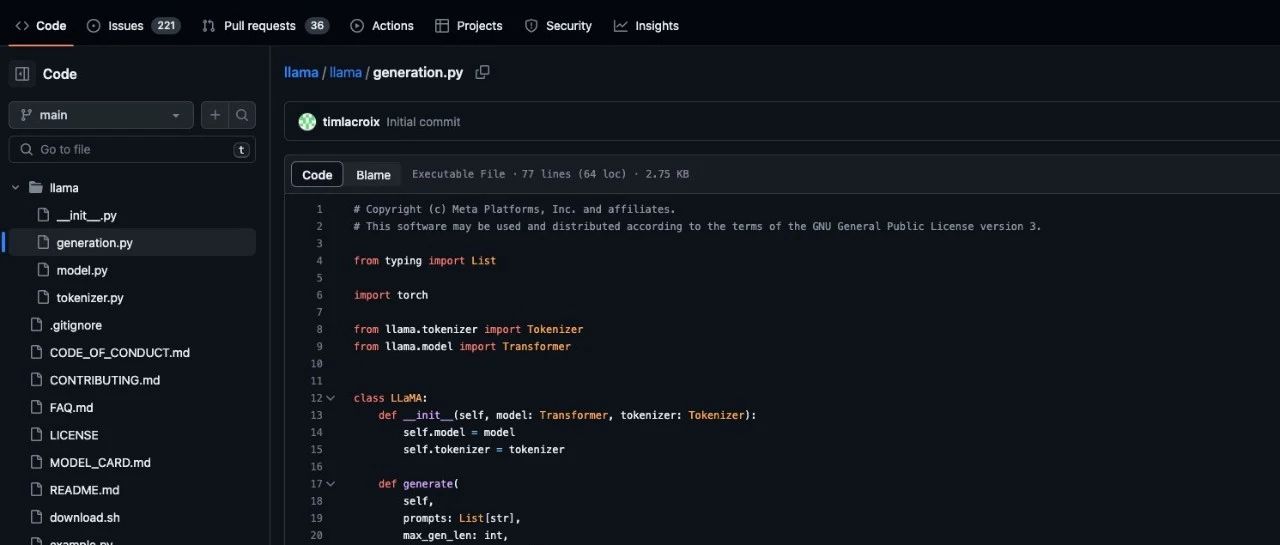The width and height of the screenshot is (1280, 545).
Task: Open the Code tab
Action: pos(41,25)
